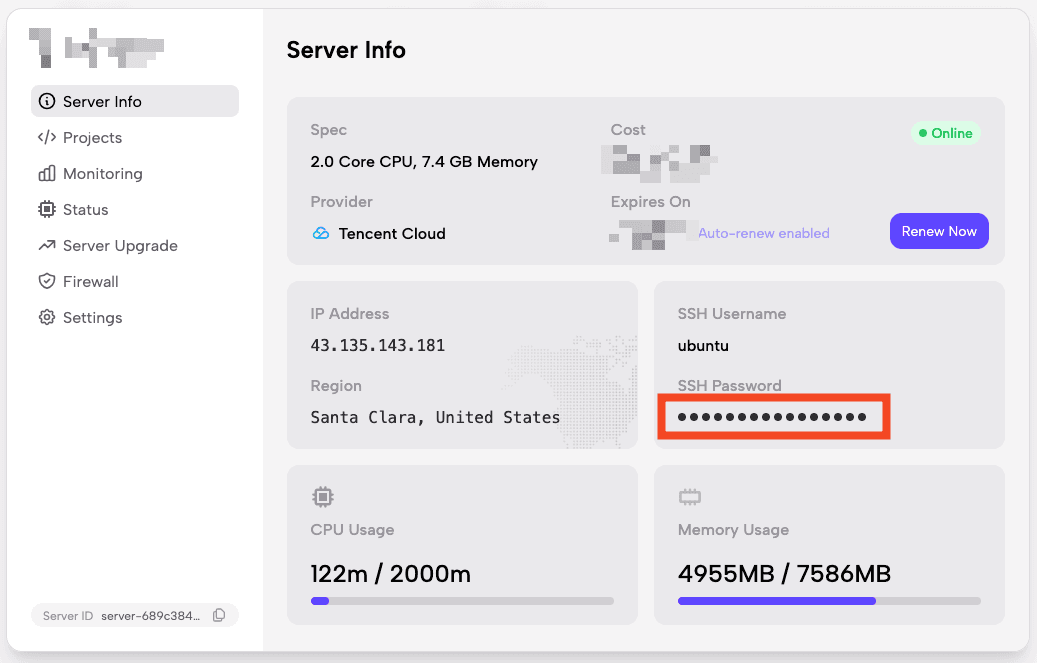Click the Renew Now button

pos(938,231)
